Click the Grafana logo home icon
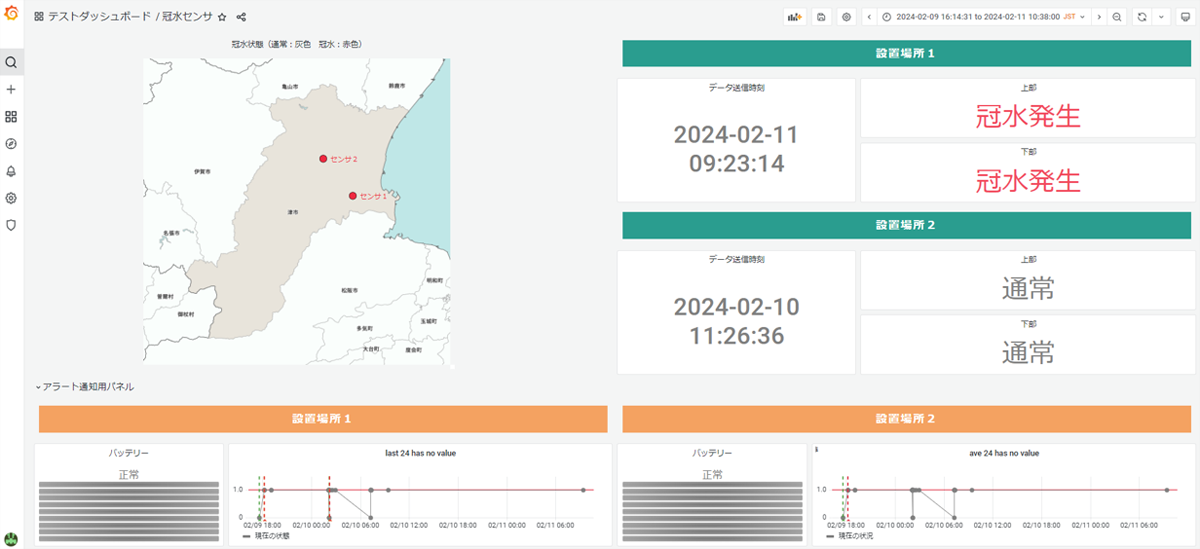 [11, 14]
